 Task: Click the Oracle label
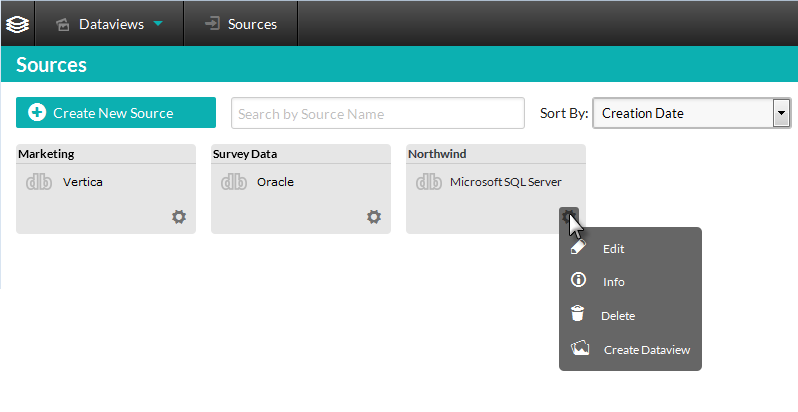click(275, 182)
